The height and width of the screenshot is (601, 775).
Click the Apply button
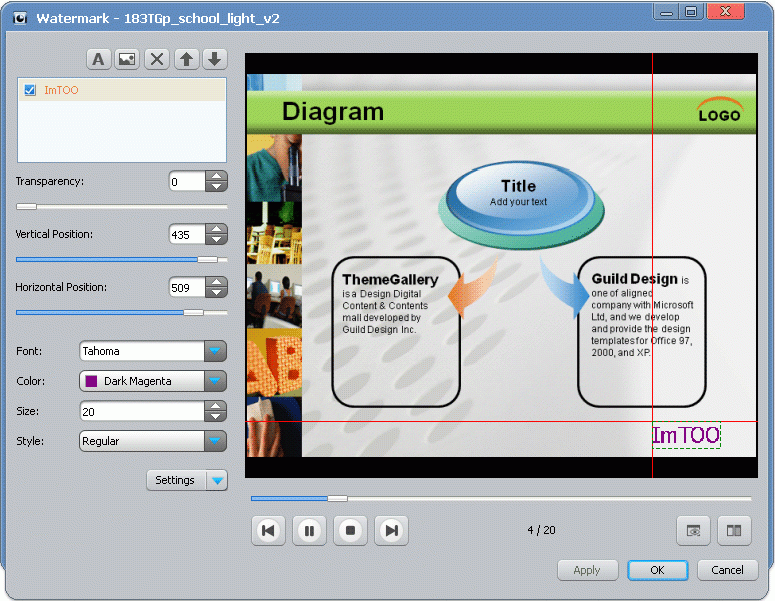coord(588,570)
